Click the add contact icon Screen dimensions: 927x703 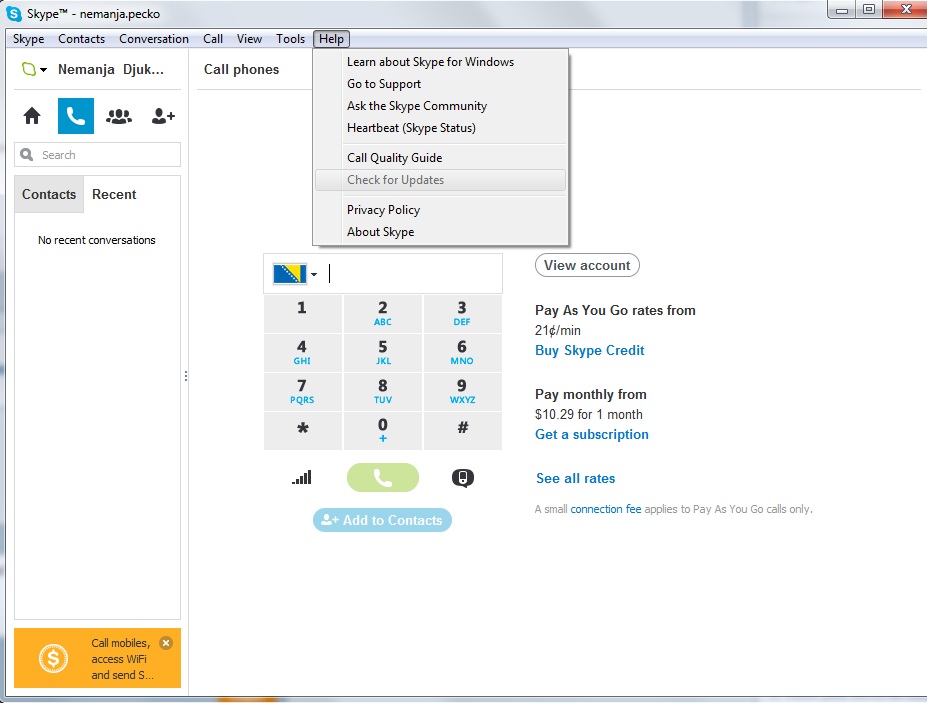[x=163, y=116]
